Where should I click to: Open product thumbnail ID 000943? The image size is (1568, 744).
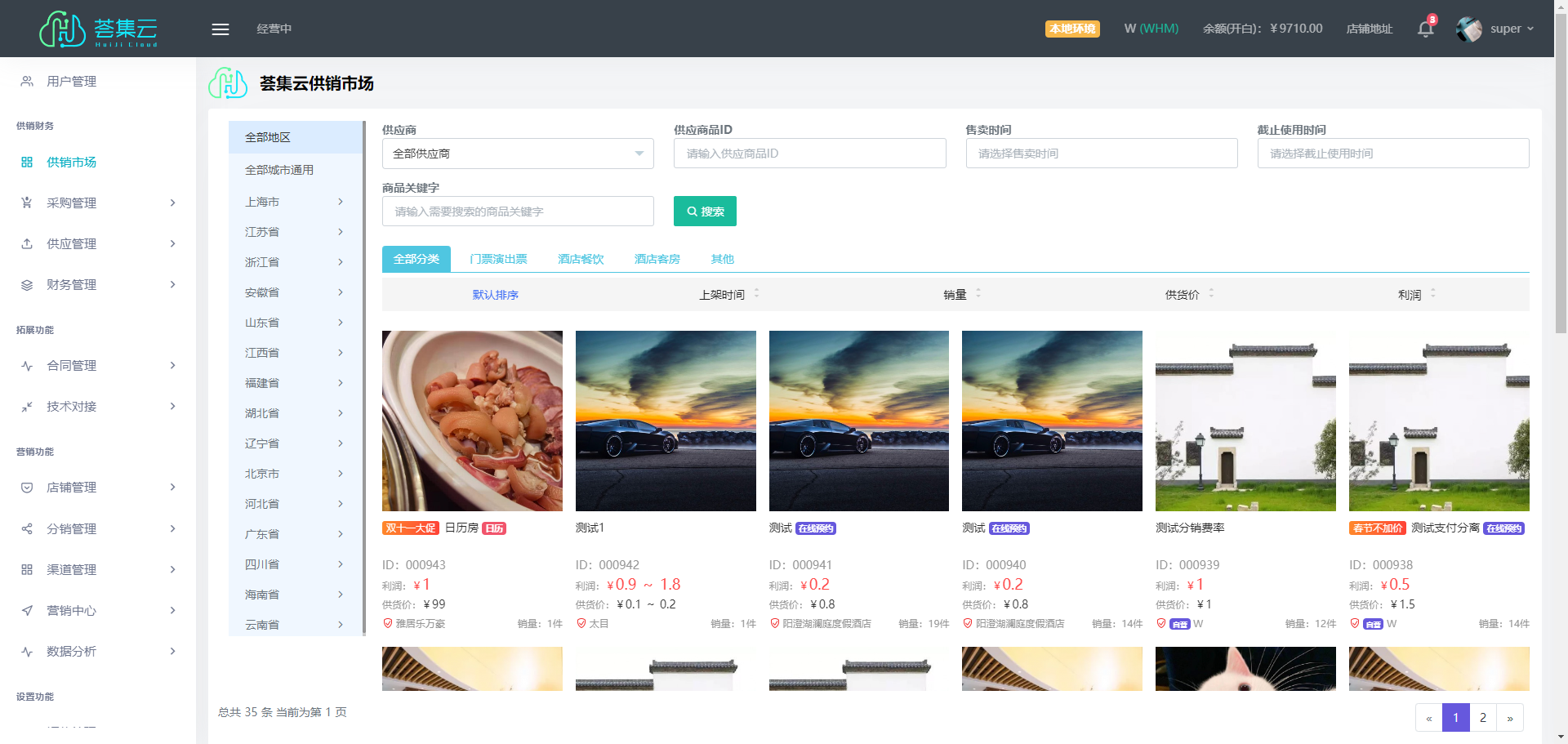click(472, 421)
